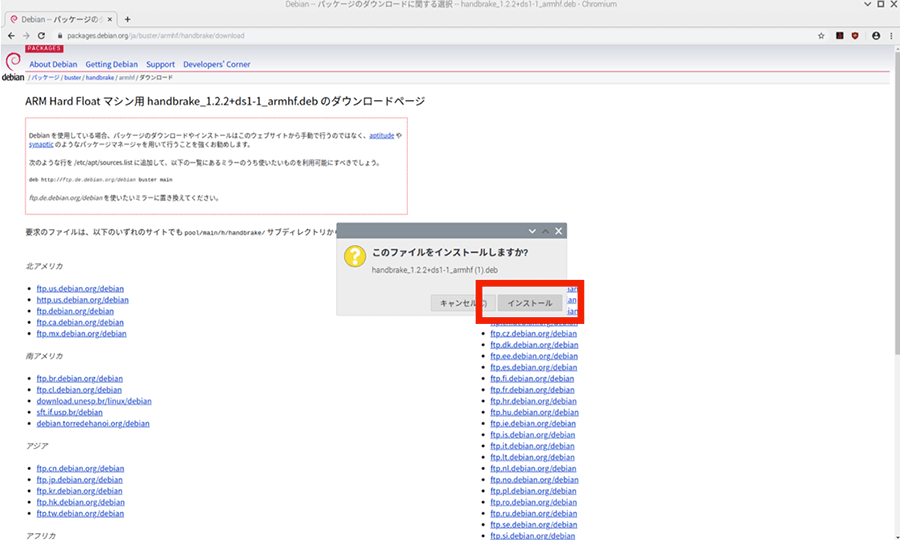Open ftp.ee.debian.org/debian mirror

pos(534,356)
